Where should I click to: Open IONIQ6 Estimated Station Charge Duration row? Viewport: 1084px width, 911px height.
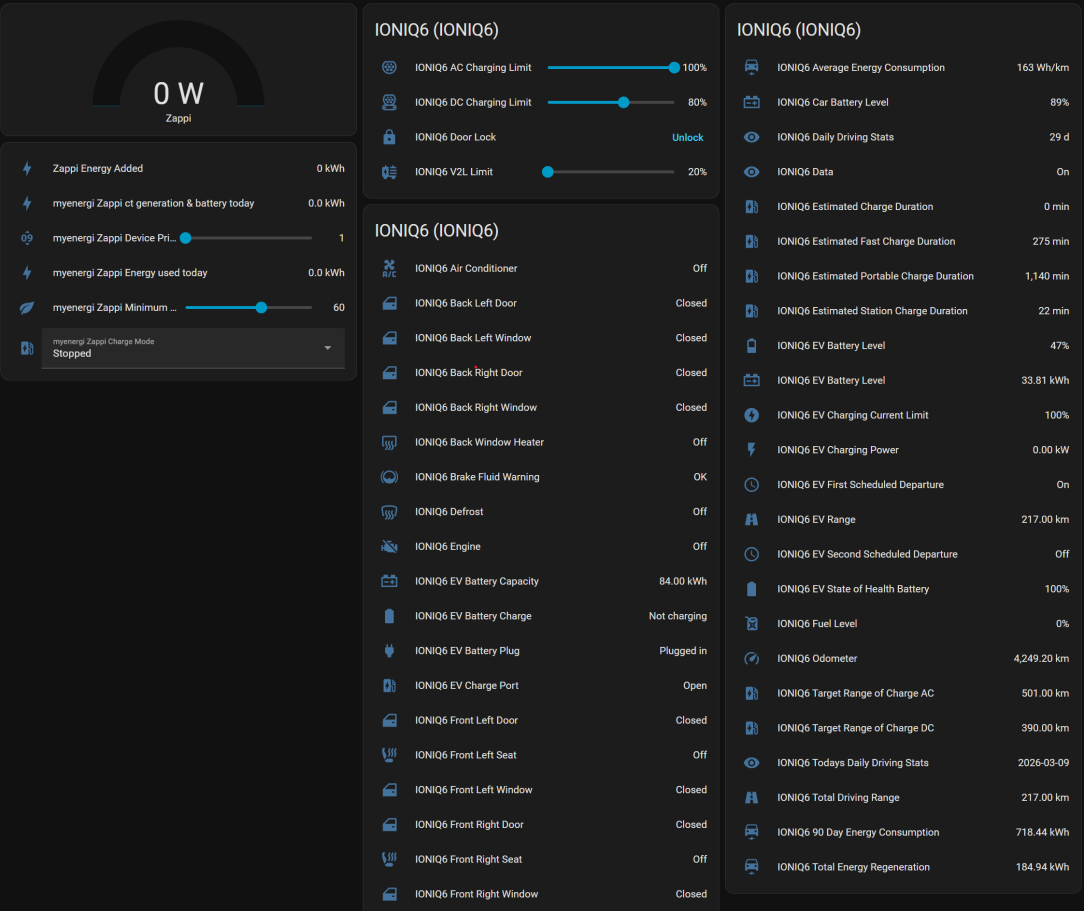point(905,310)
